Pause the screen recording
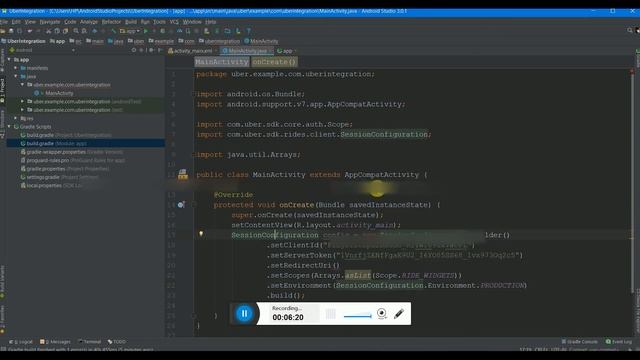 tap(244, 313)
